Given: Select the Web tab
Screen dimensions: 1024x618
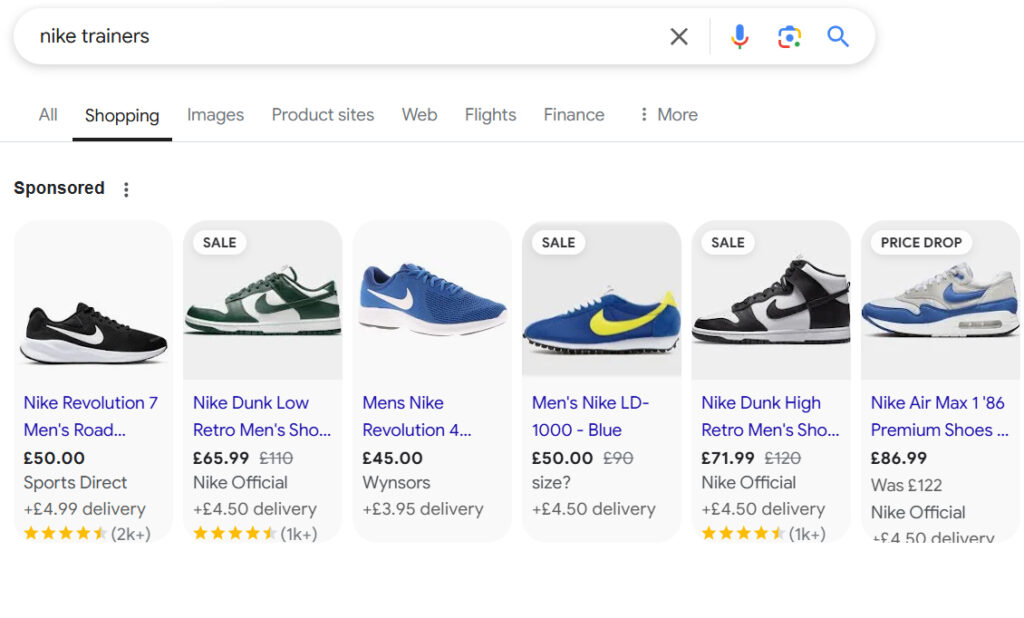Looking at the screenshot, I should click(x=419, y=115).
